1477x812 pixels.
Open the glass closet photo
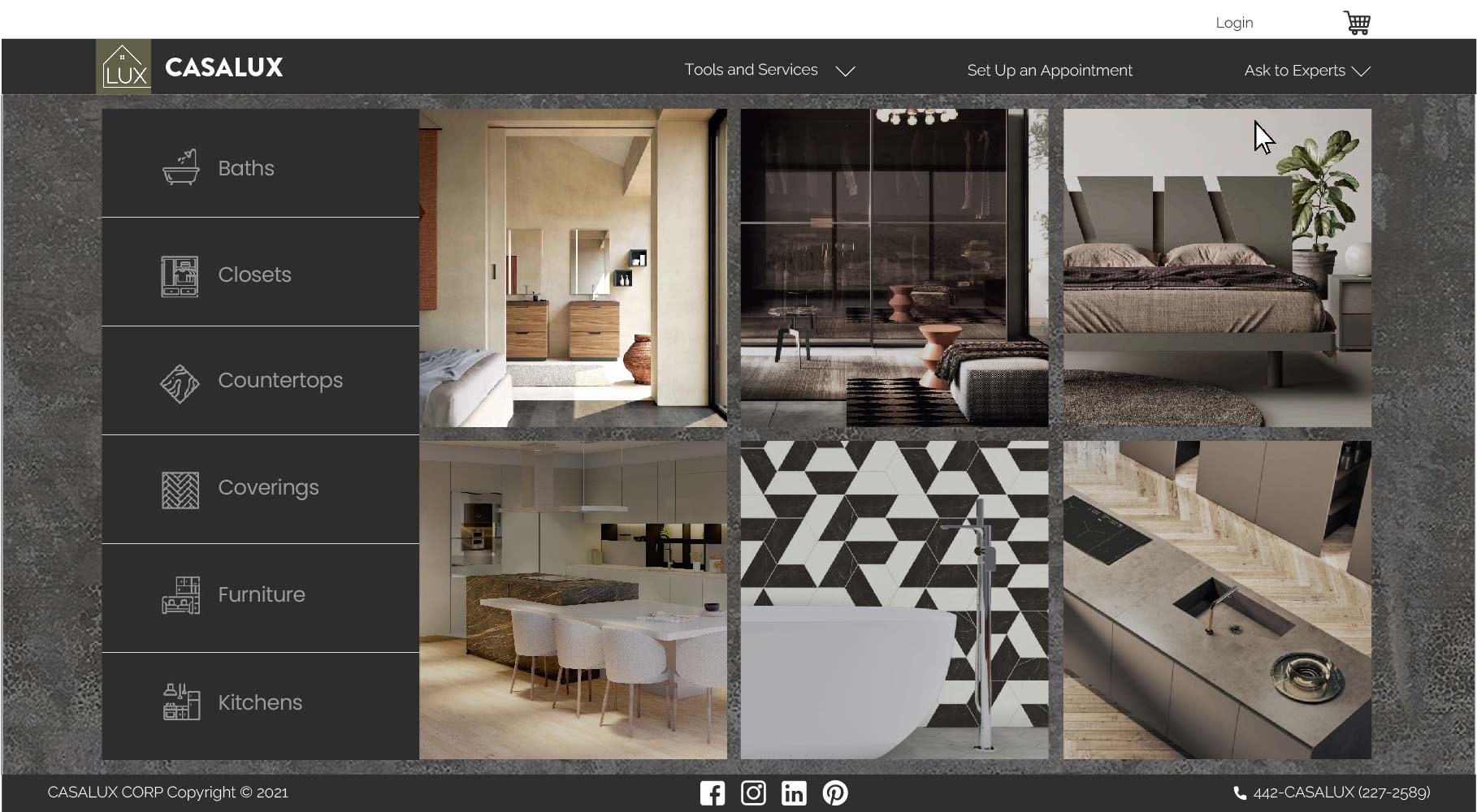click(894, 268)
